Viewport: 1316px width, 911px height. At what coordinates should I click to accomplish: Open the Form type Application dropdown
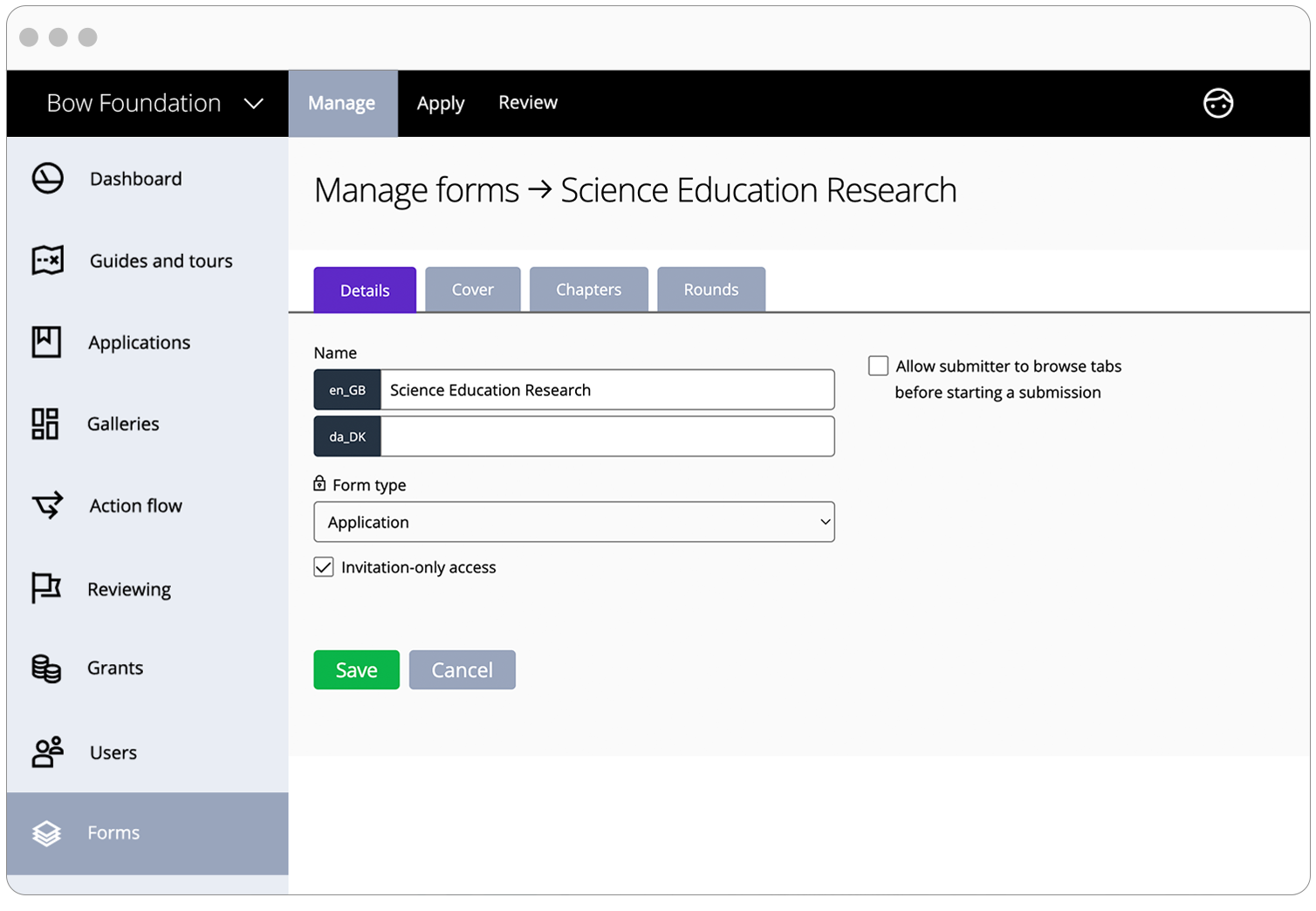573,522
